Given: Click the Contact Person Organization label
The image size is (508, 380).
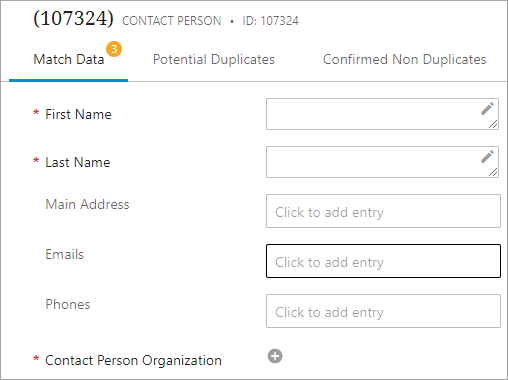Looking at the screenshot, I should (133, 361).
